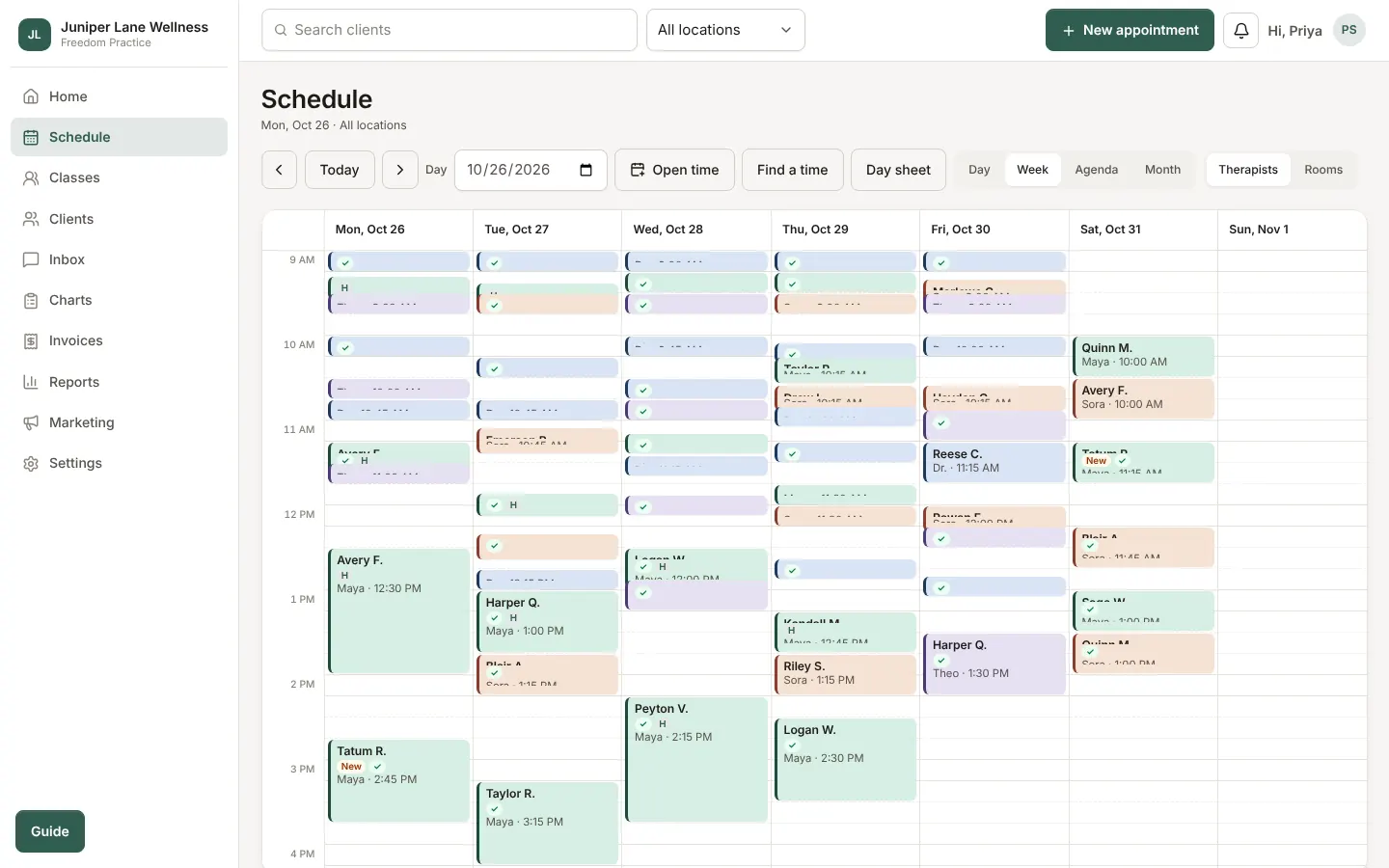Click plus icon on New appointment

click(1068, 31)
